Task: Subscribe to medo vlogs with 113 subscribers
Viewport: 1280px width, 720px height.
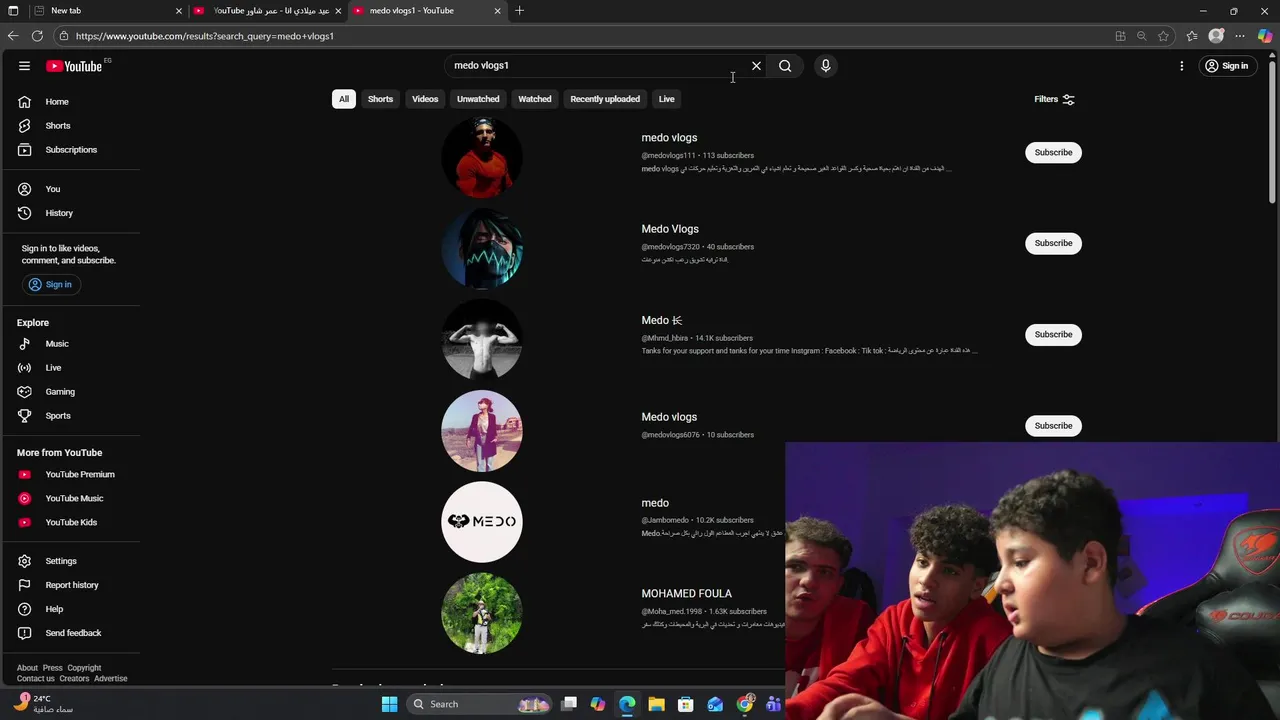Action: tap(1053, 152)
